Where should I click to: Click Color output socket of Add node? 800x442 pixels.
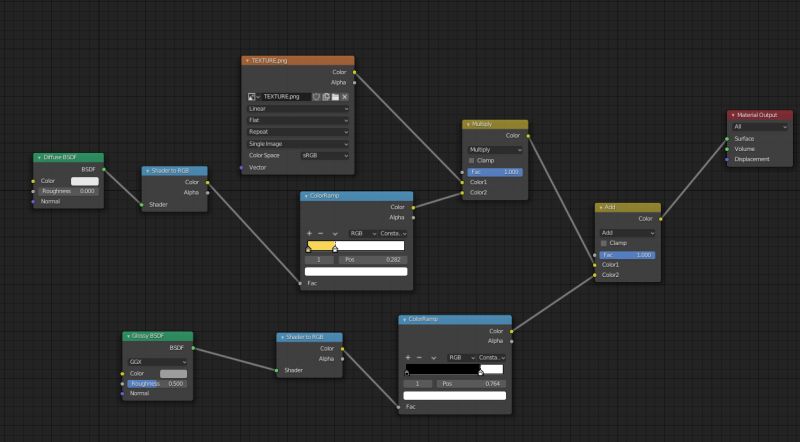(661, 219)
